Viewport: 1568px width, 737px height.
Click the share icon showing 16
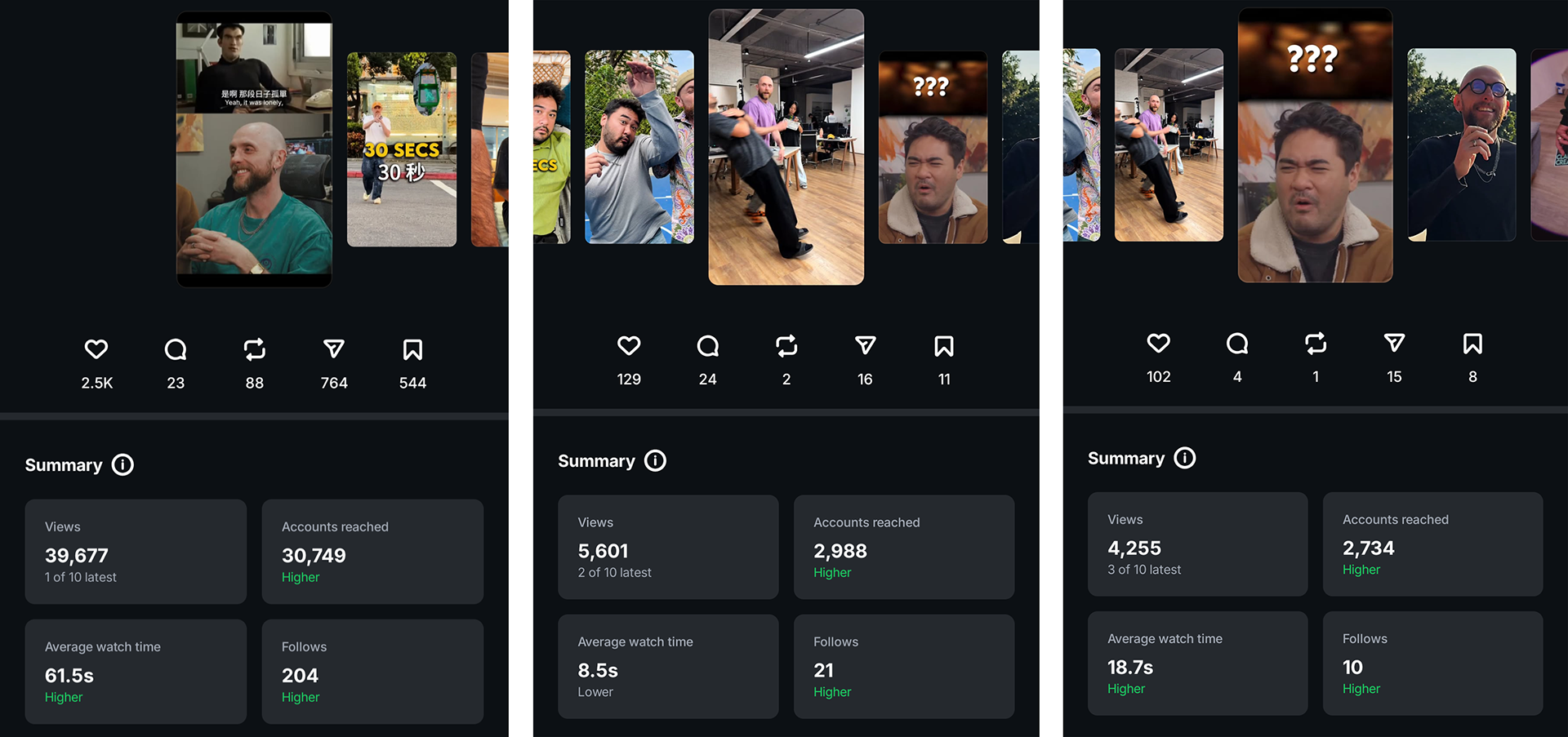[865, 346]
